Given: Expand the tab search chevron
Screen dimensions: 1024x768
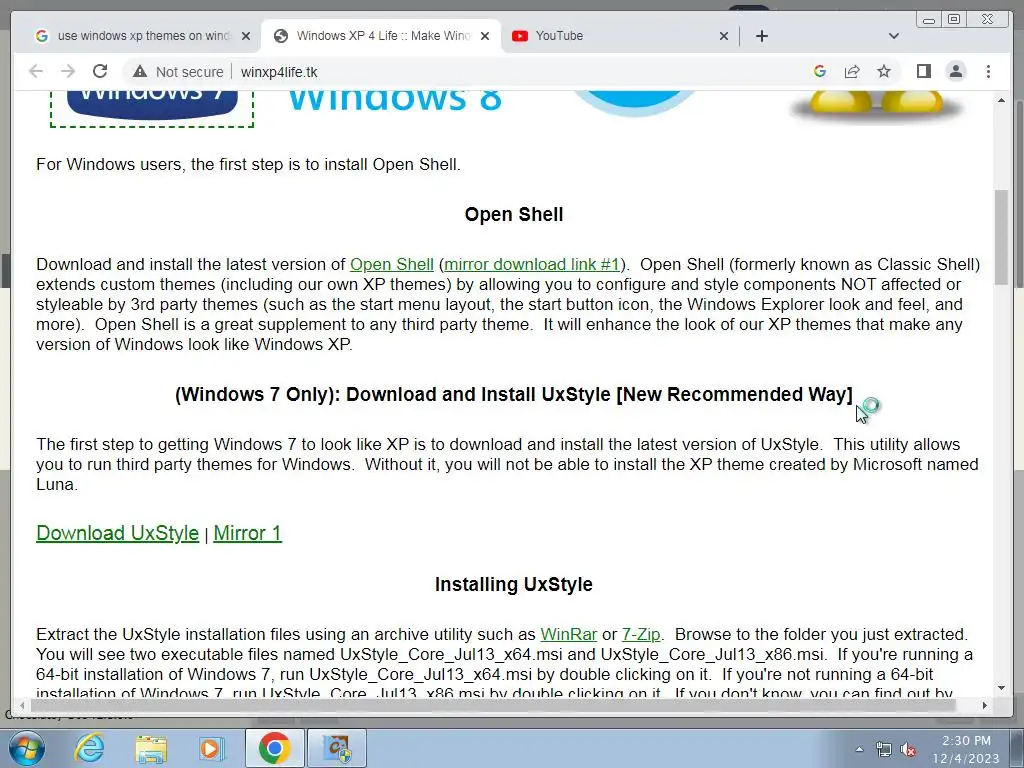Looking at the screenshot, I should 894,36.
